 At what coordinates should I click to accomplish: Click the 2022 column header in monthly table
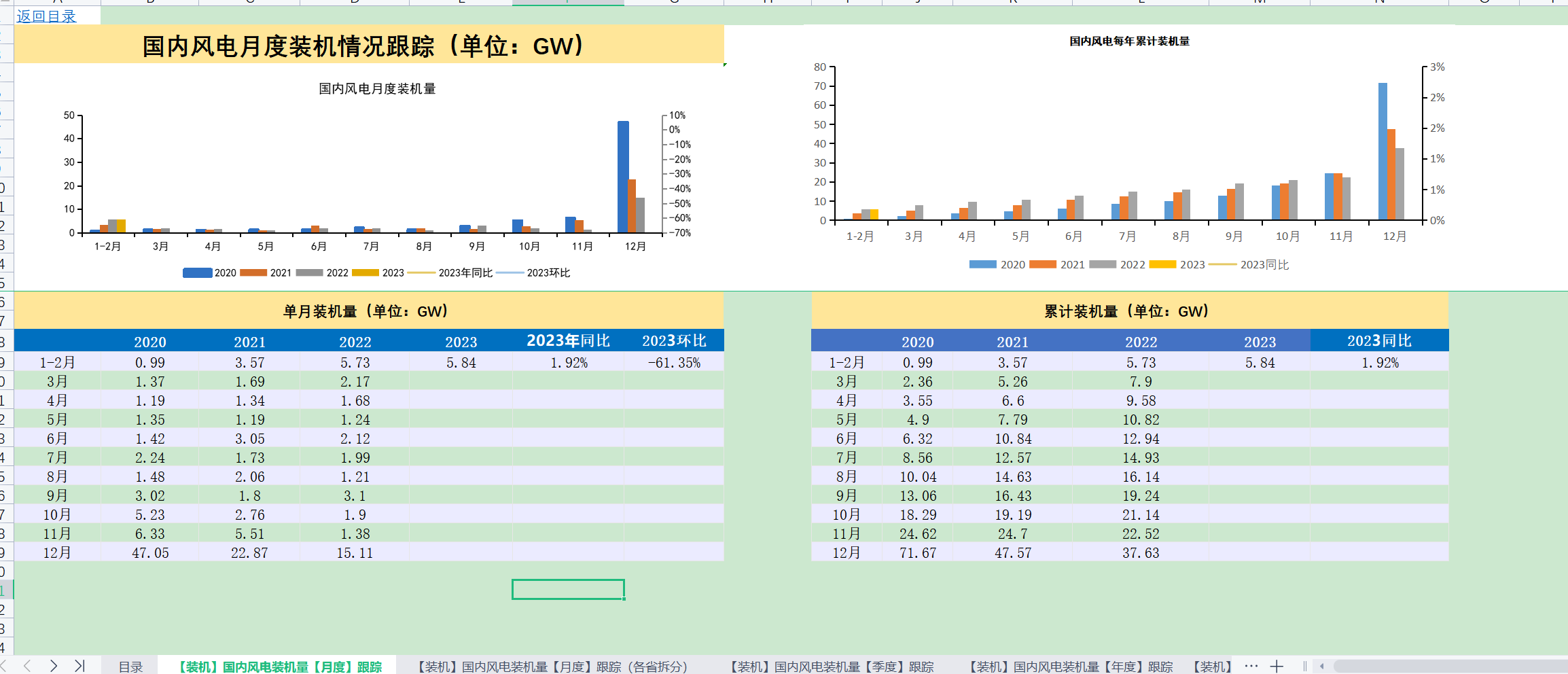tap(355, 342)
